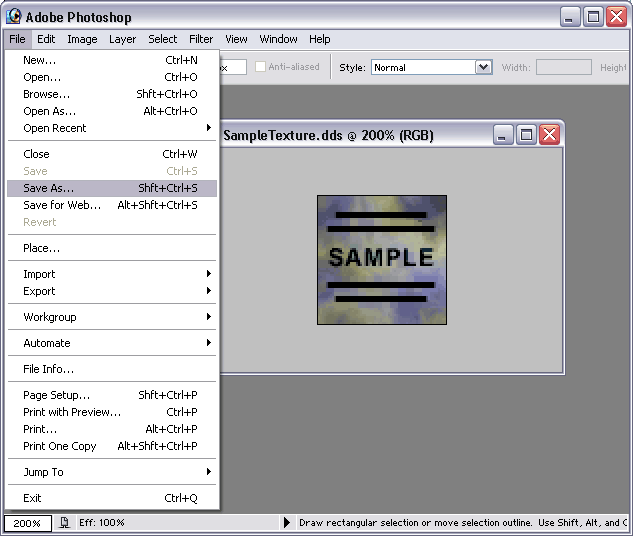This screenshot has width=633, height=536.
Task: Open the Image menu
Action: pyautogui.click(x=82, y=39)
